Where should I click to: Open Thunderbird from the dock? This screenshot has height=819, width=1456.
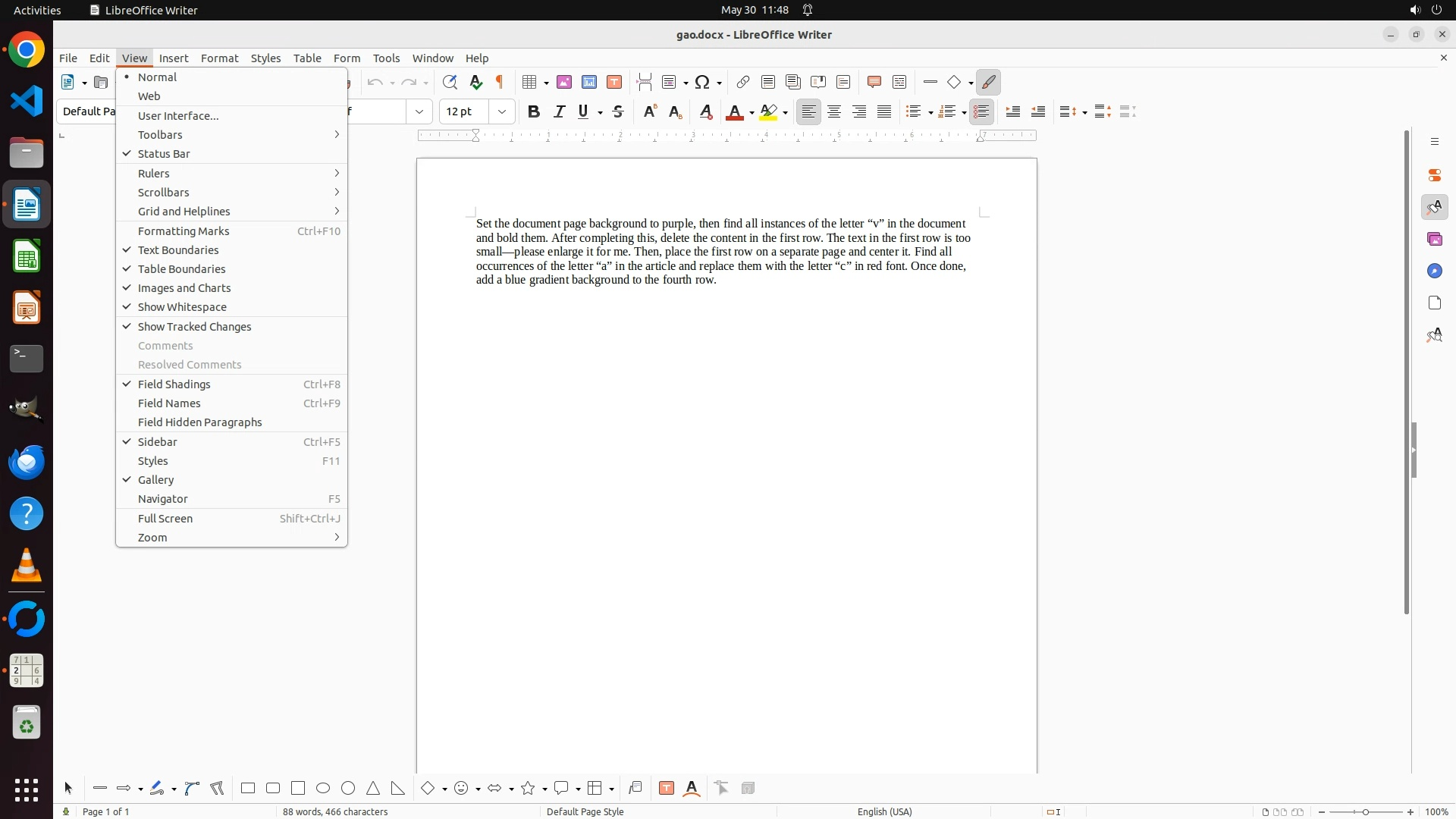[27, 462]
